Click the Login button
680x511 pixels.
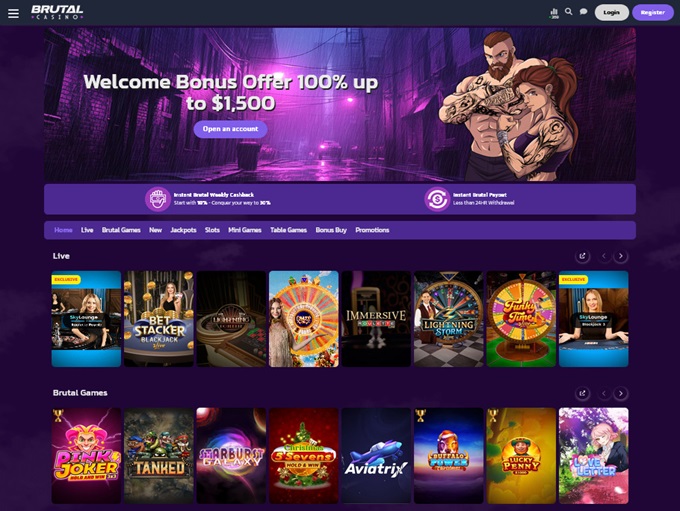pyautogui.click(x=611, y=13)
